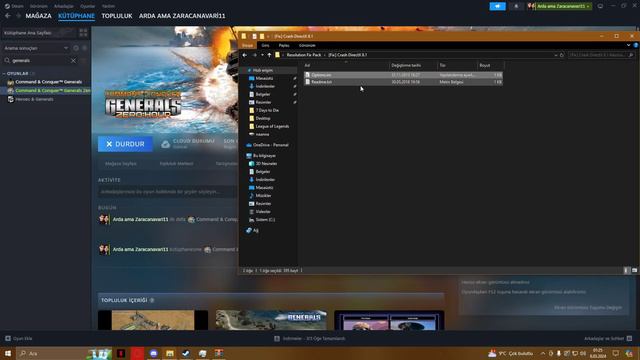640x360 pixels.
Task: Click the activity post input field
Action: (167, 192)
